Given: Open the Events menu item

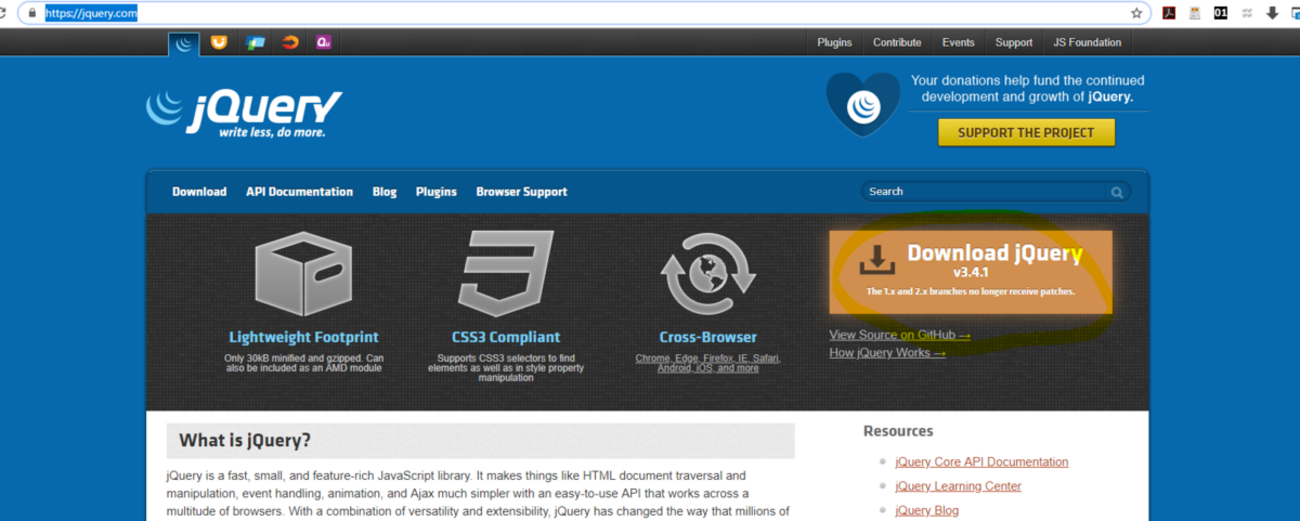Looking at the screenshot, I should (x=957, y=43).
